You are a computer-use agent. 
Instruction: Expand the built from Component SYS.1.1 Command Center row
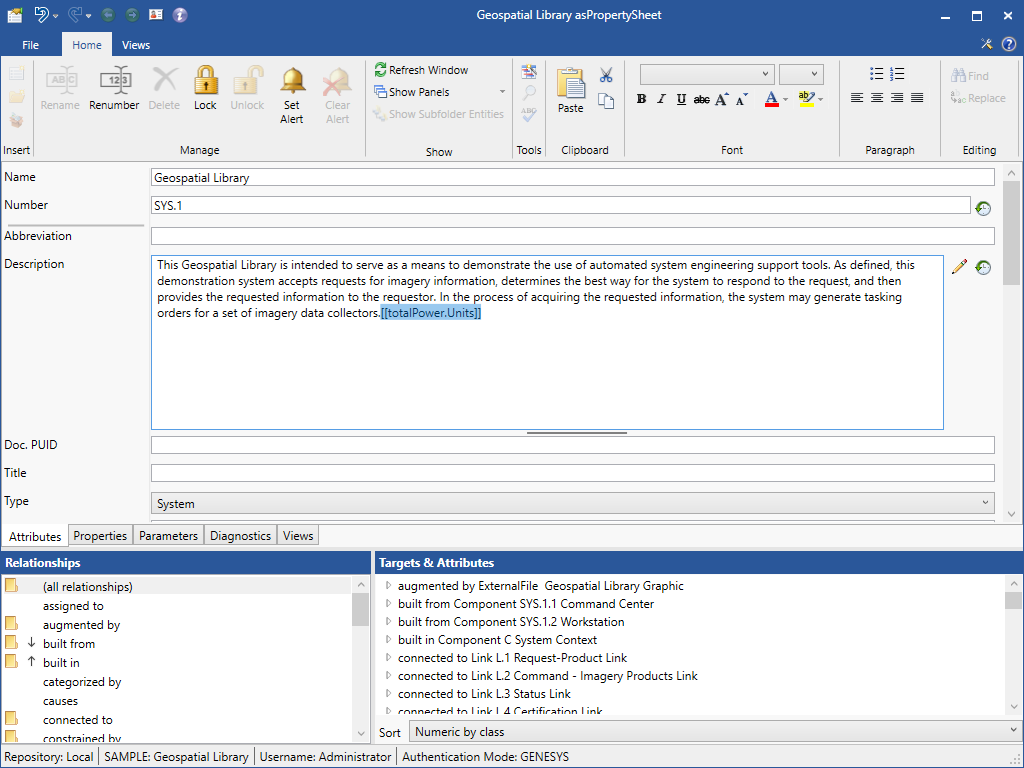click(x=389, y=604)
